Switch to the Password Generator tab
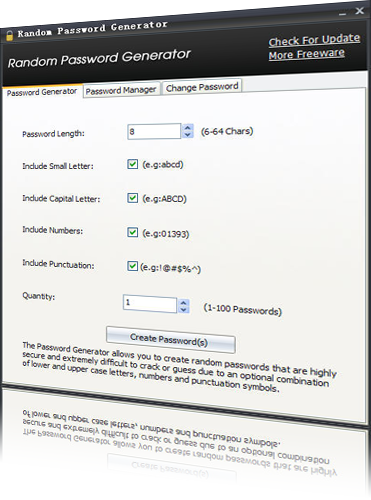The height and width of the screenshot is (500, 371). pos(42,92)
